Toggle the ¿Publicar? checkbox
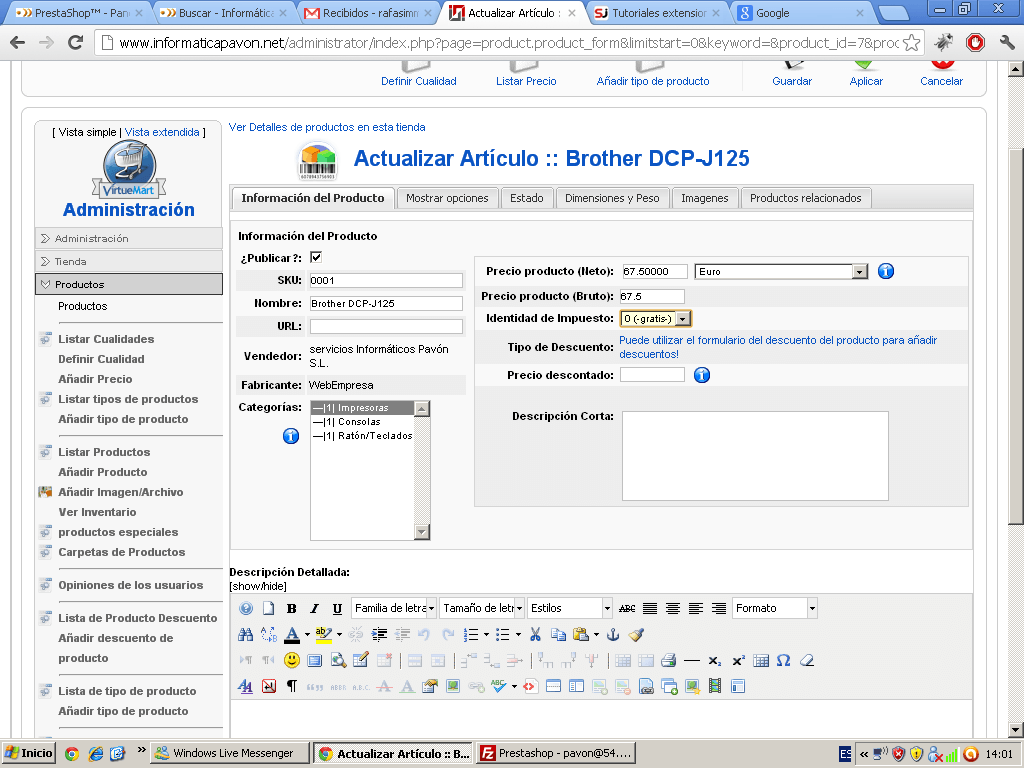The height and width of the screenshot is (768, 1024). point(316,257)
